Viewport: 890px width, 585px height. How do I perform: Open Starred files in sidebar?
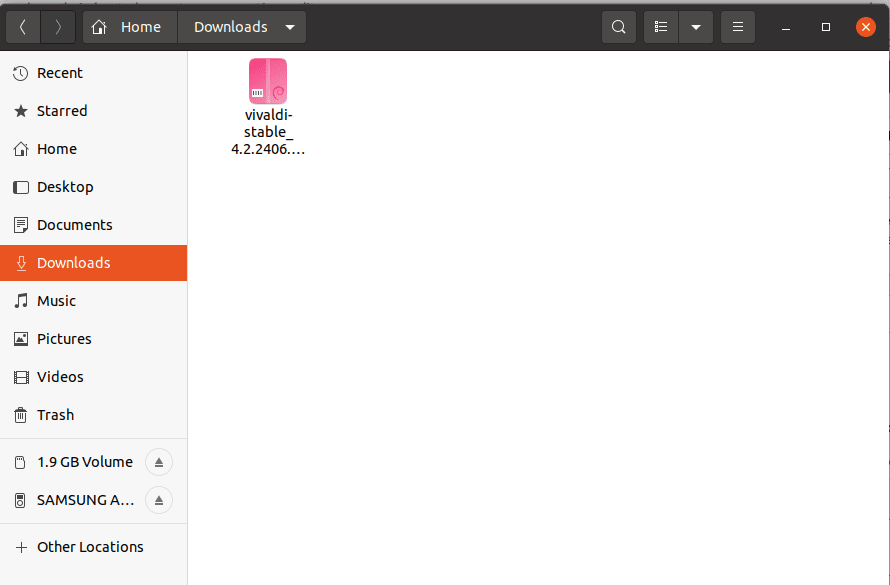(62, 111)
